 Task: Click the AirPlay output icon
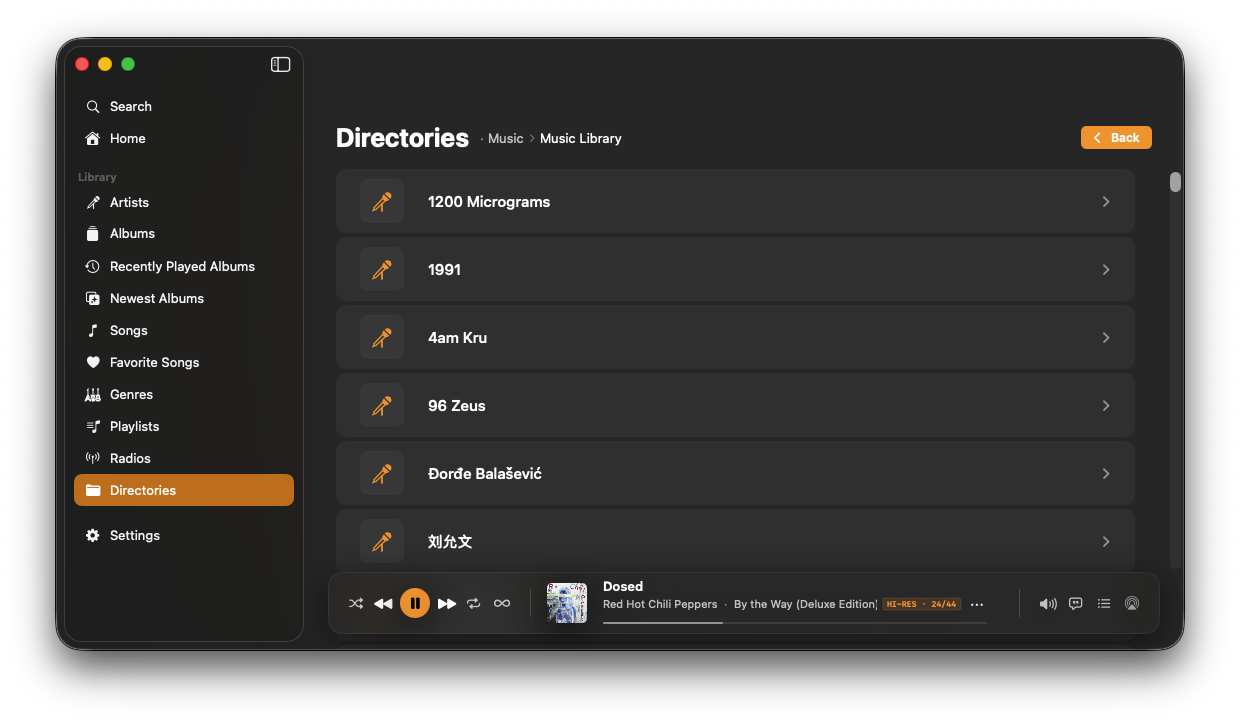coord(1131,603)
